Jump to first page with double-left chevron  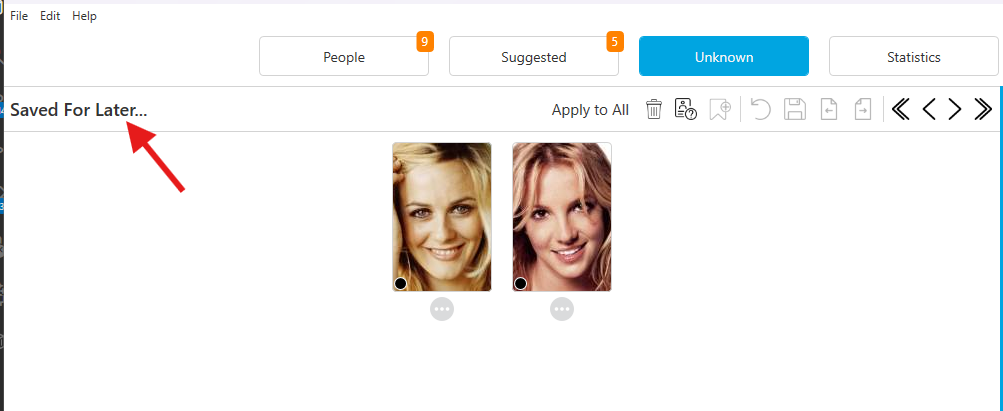click(901, 109)
